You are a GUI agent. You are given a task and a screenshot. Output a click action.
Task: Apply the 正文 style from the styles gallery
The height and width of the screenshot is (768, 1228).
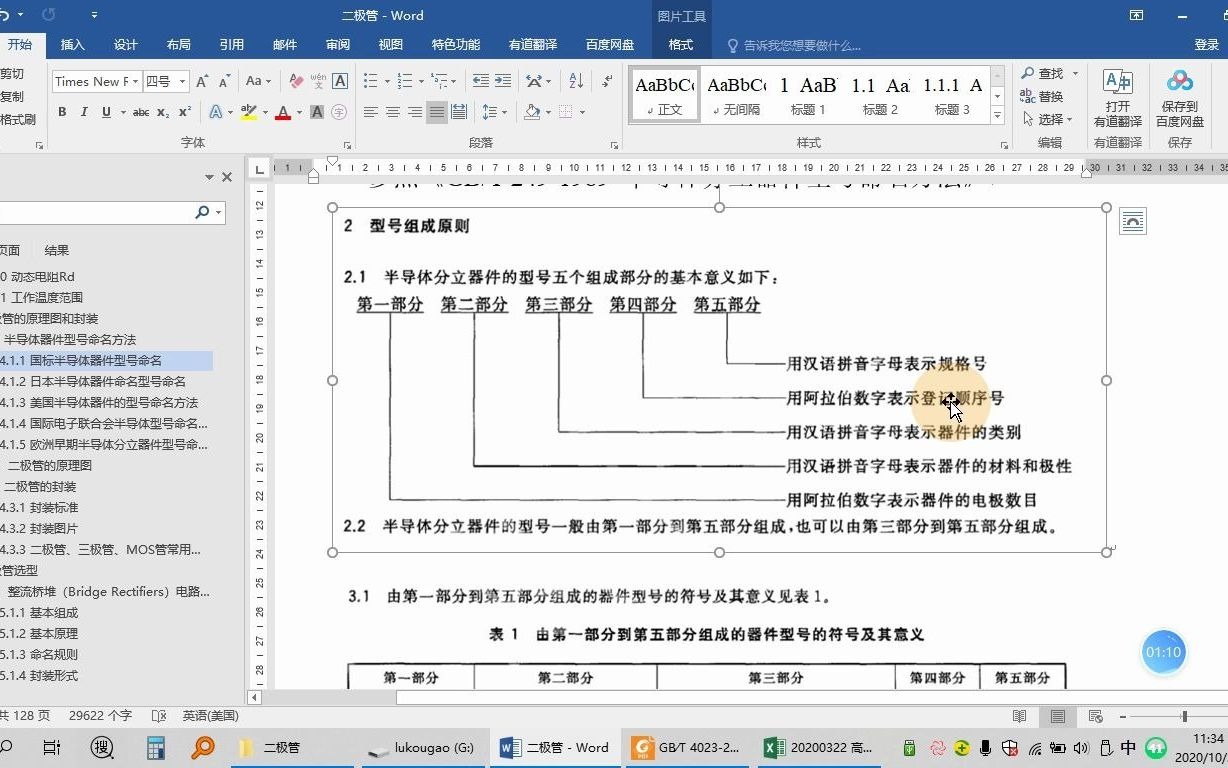pyautogui.click(x=664, y=95)
